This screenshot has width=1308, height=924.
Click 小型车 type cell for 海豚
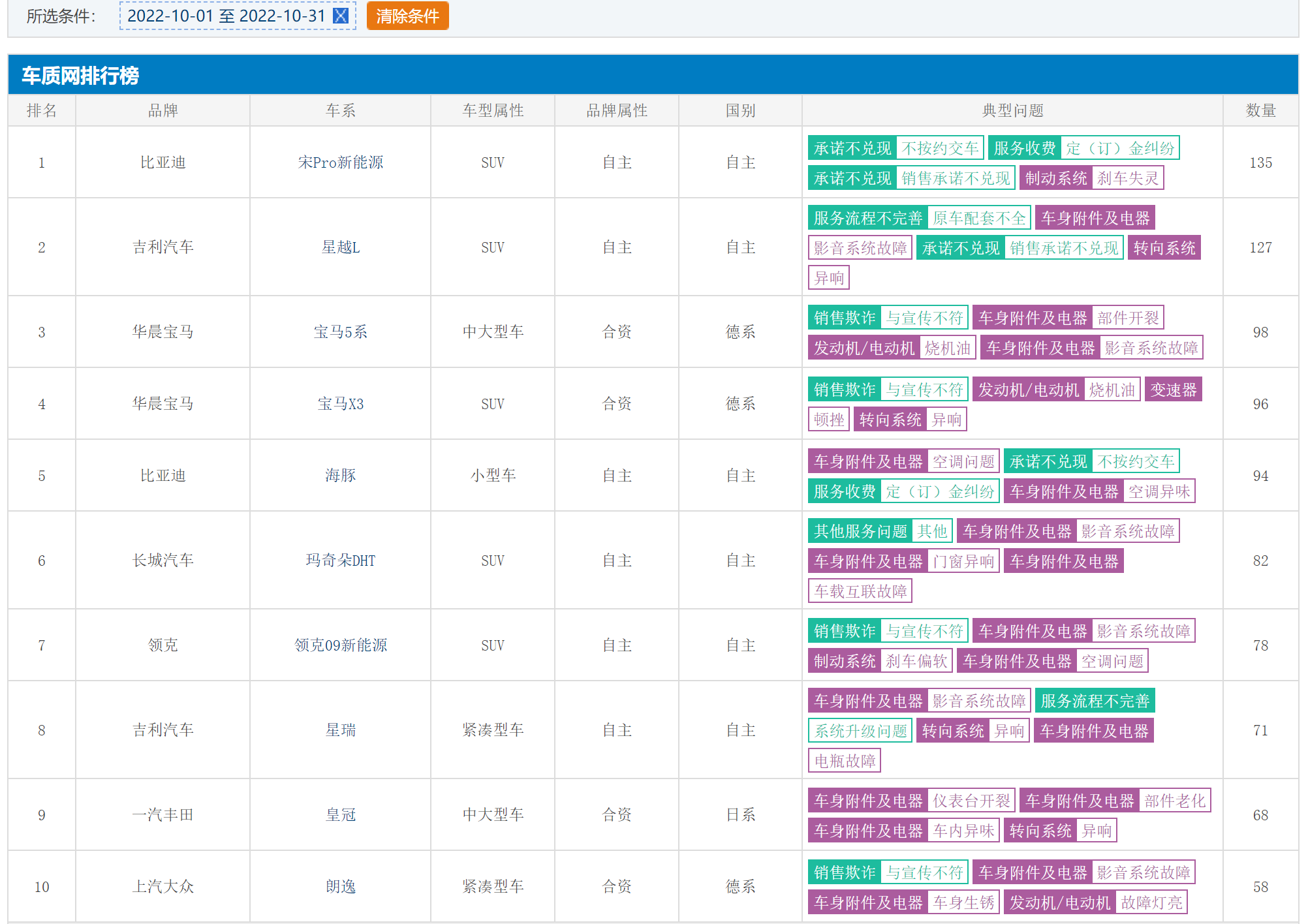[x=493, y=476]
